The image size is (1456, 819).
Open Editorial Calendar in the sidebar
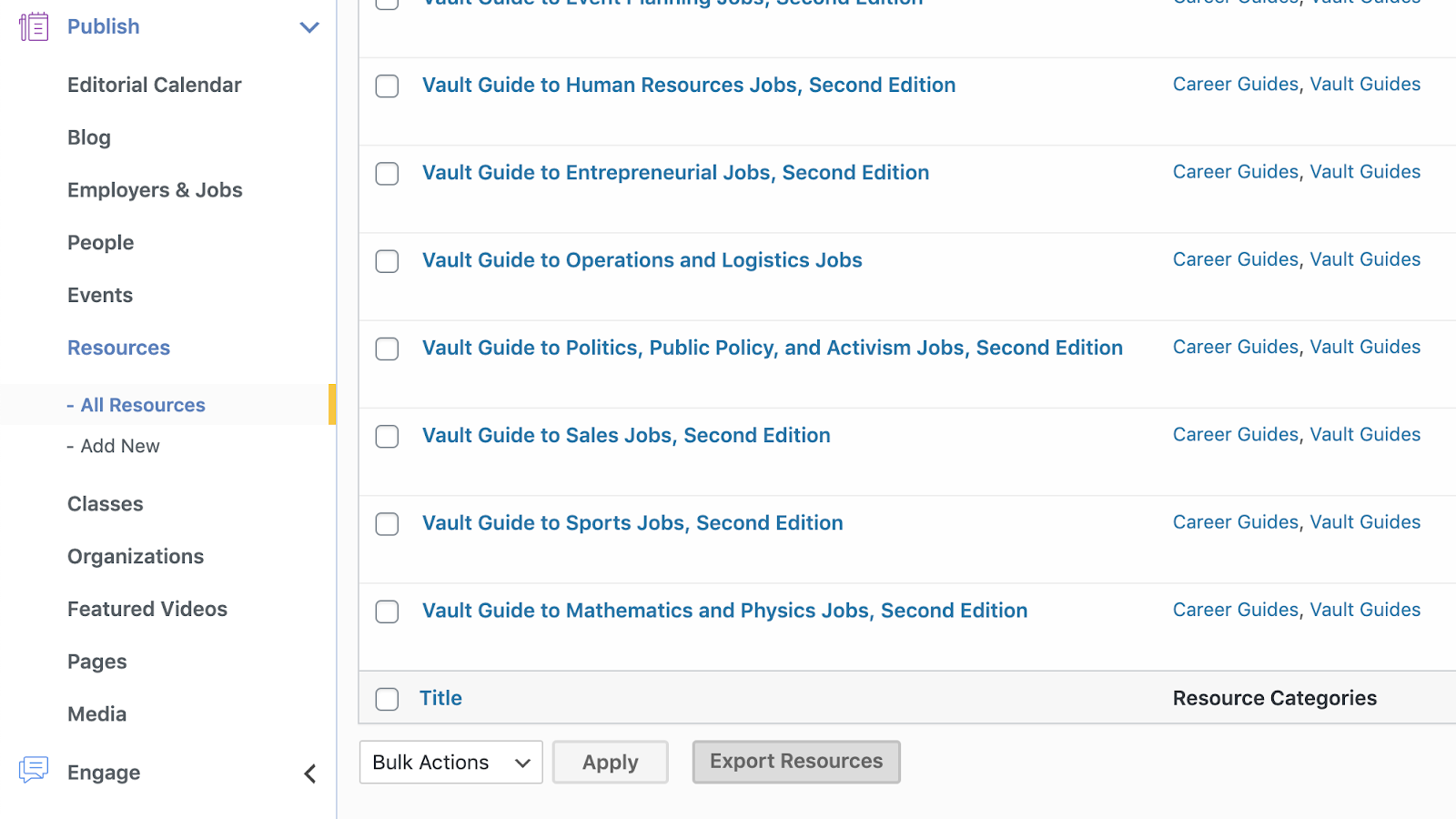click(x=154, y=85)
